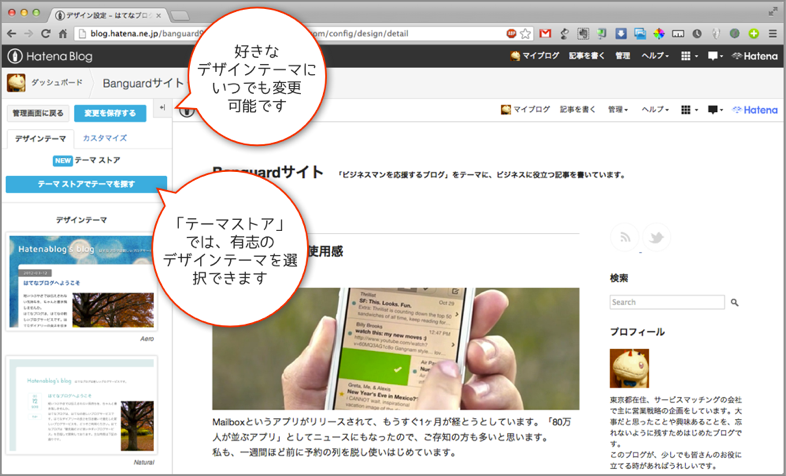Image resolution: width=786 pixels, height=476 pixels.
Task: Click the gray-green round extension icon
Action: [x=734, y=34]
